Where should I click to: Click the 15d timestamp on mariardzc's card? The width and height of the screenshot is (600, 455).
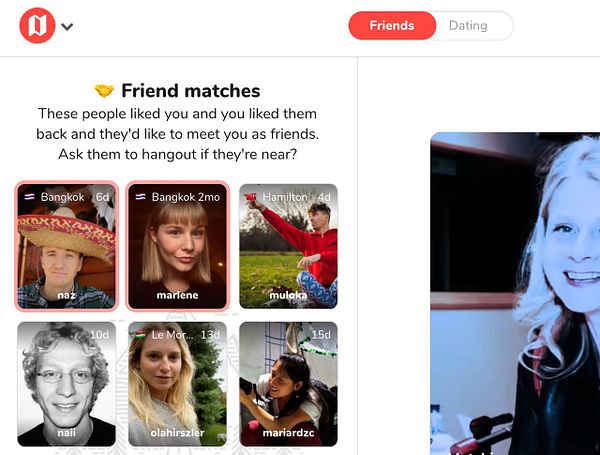(x=321, y=334)
